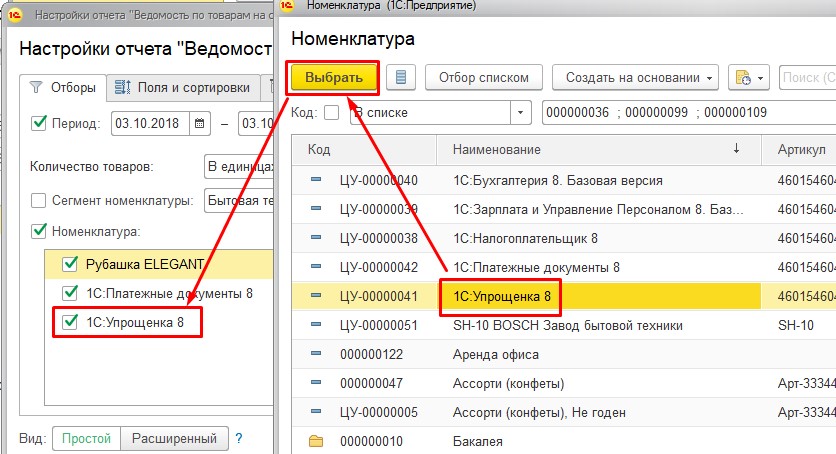Select '1С:Налогоплательщик 8' in the list
This screenshot has height=454, width=836.
(x=564, y=238)
